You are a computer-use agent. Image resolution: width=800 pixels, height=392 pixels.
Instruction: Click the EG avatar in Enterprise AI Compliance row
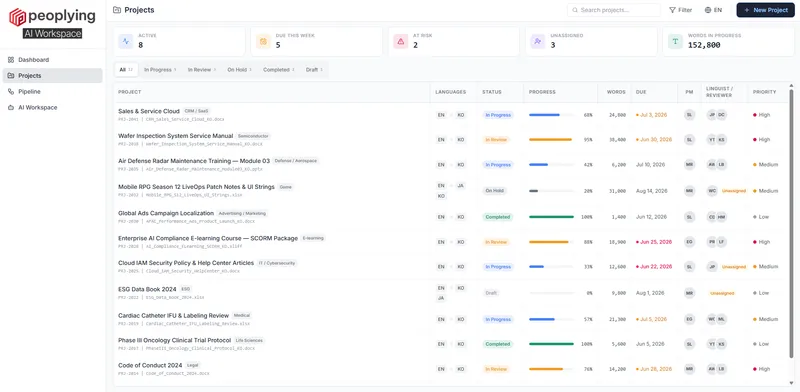point(689,242)
